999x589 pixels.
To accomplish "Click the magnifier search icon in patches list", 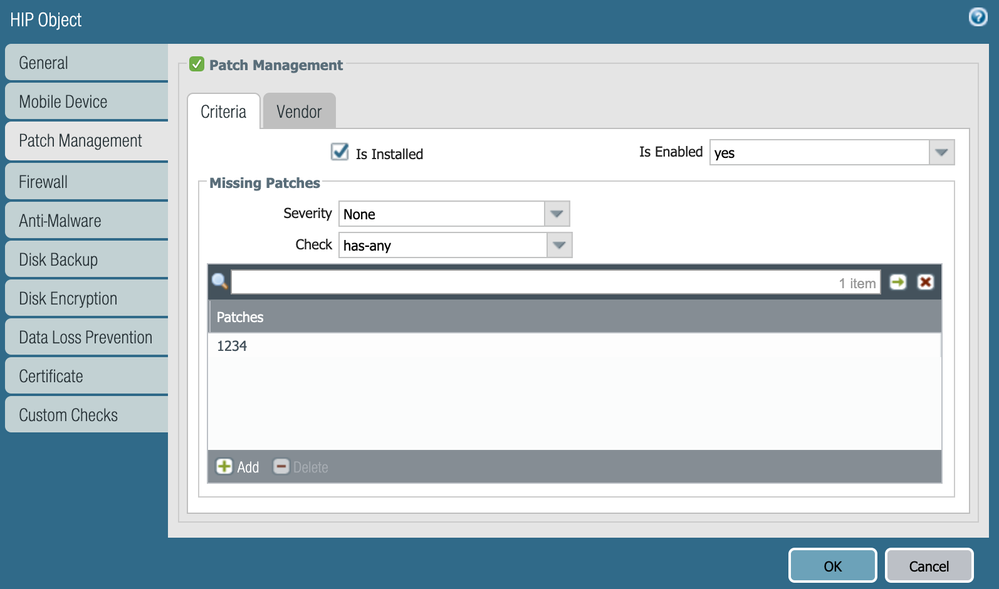I will coord(219,281).
